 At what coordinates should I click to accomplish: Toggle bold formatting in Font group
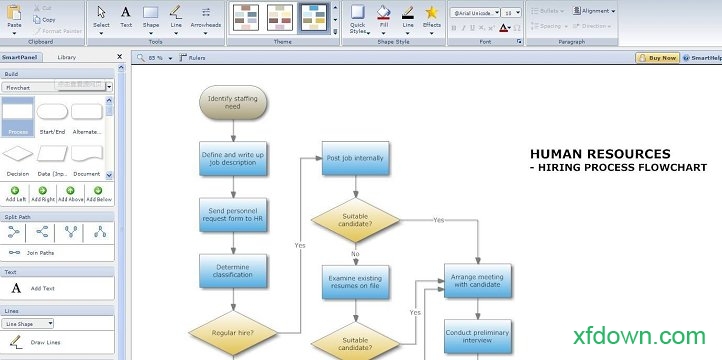tap(454, 28)
